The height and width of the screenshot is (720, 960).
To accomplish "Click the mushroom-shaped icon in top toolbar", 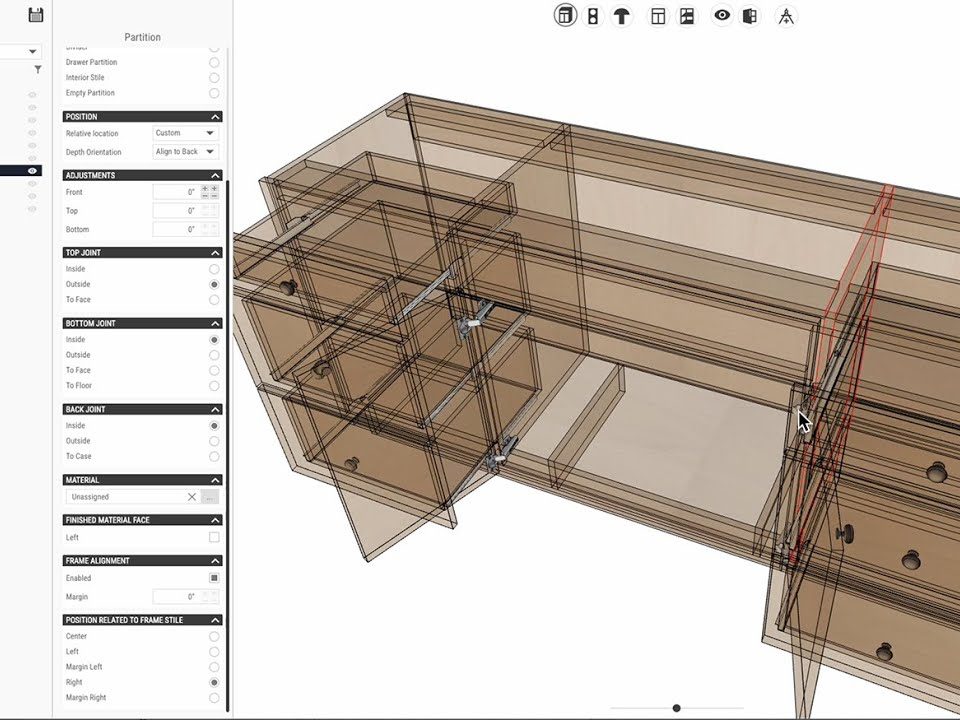I will click(x=622, y=16).
